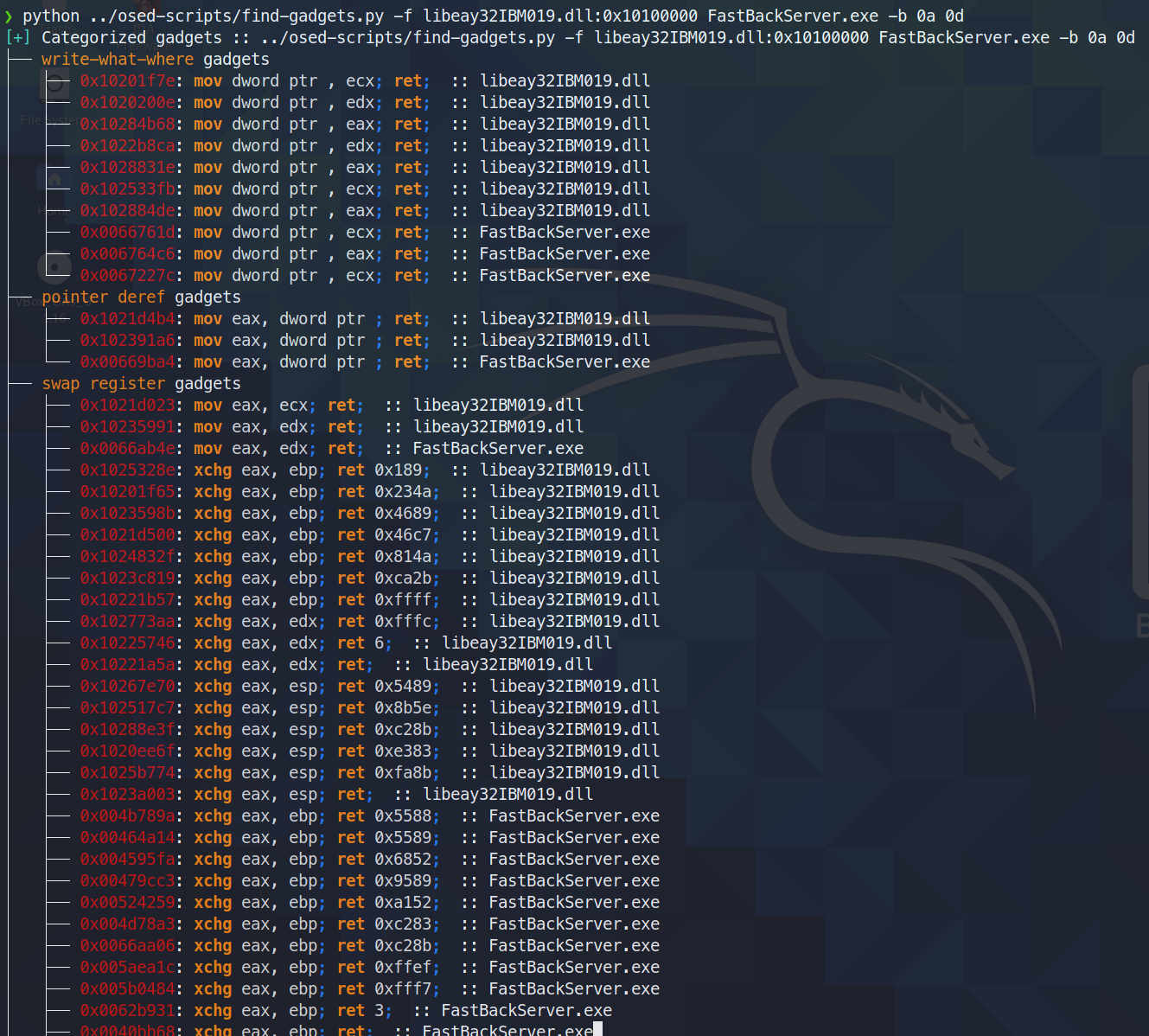The height and width of the screenshot is (1036, 1149).
Task: Select address 0x1021d4b4 pointer deref row
Action: pyautogui.click(x=365, y=319)
